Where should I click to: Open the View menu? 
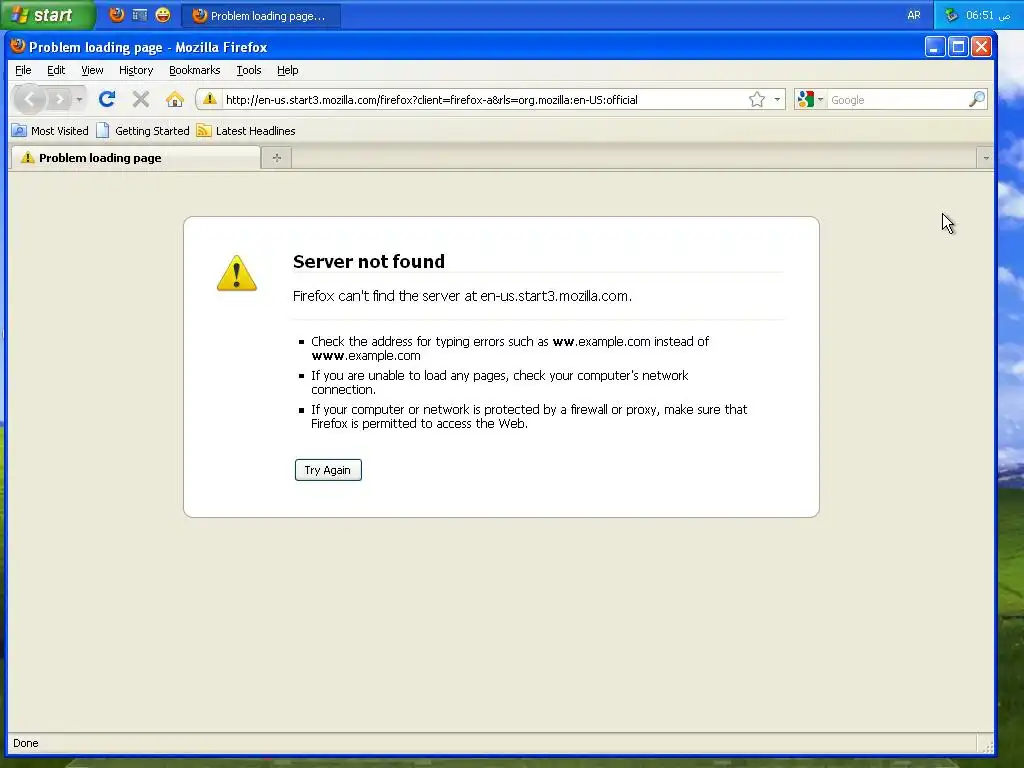[92, 70]
